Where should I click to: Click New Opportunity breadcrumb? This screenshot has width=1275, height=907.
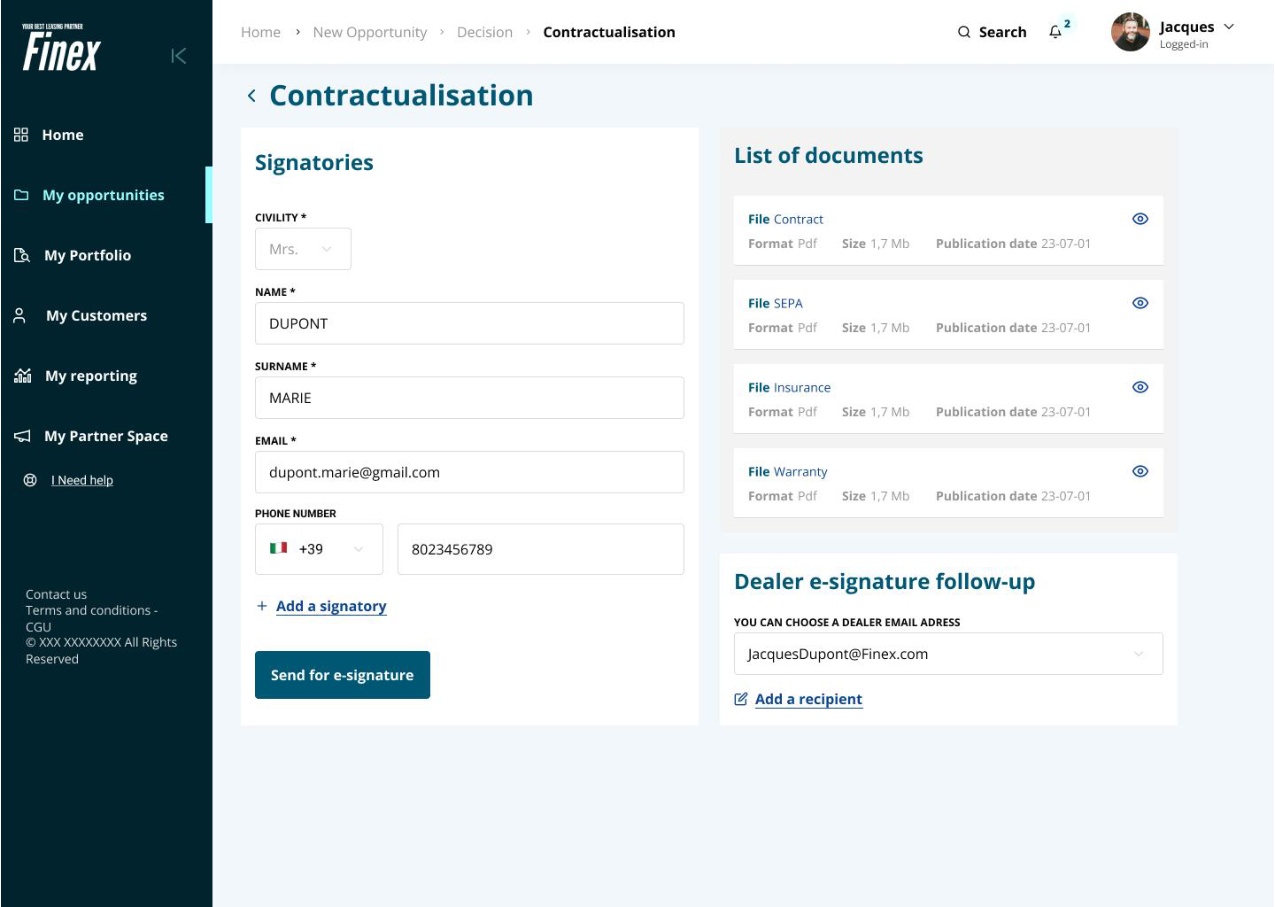coord(370,32)
